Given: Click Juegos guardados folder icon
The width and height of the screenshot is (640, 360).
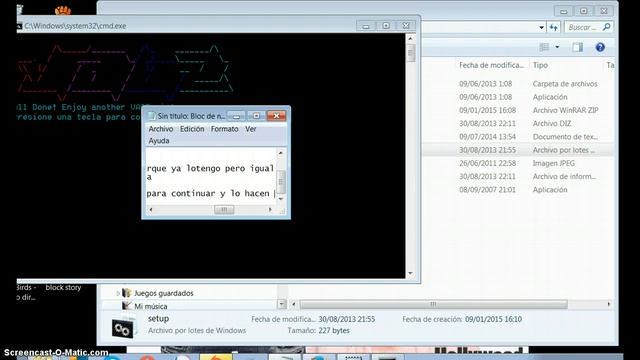Looking at the screenshot, I should (x=127, y=293).
